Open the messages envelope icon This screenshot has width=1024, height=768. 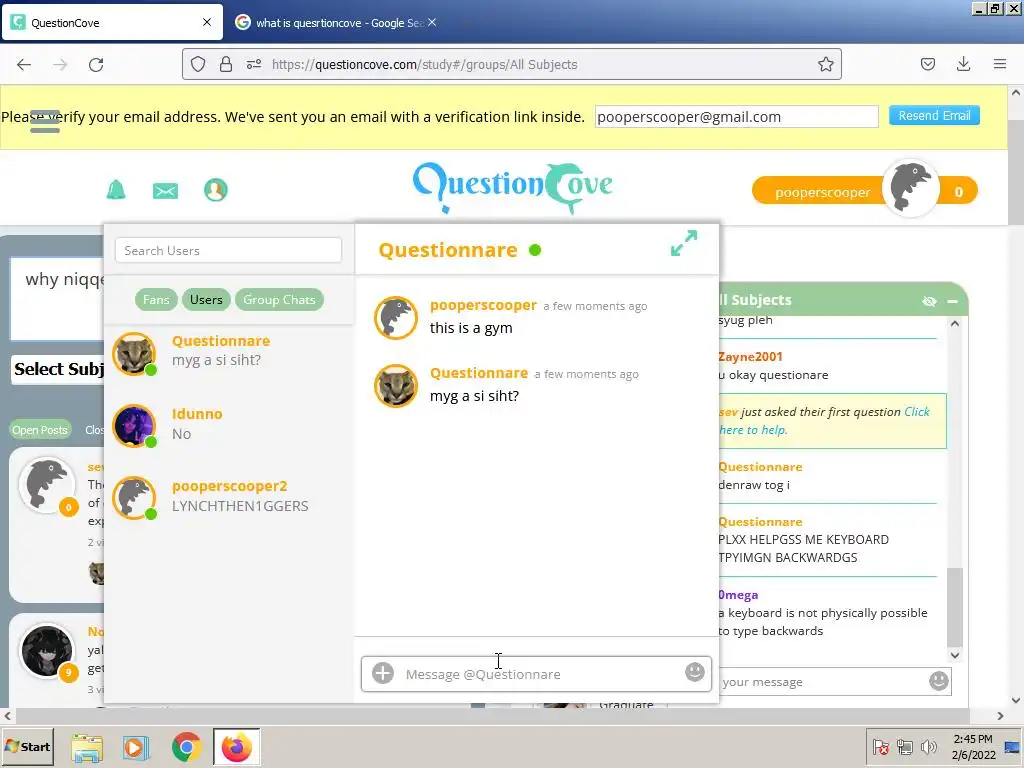[165, 191]
